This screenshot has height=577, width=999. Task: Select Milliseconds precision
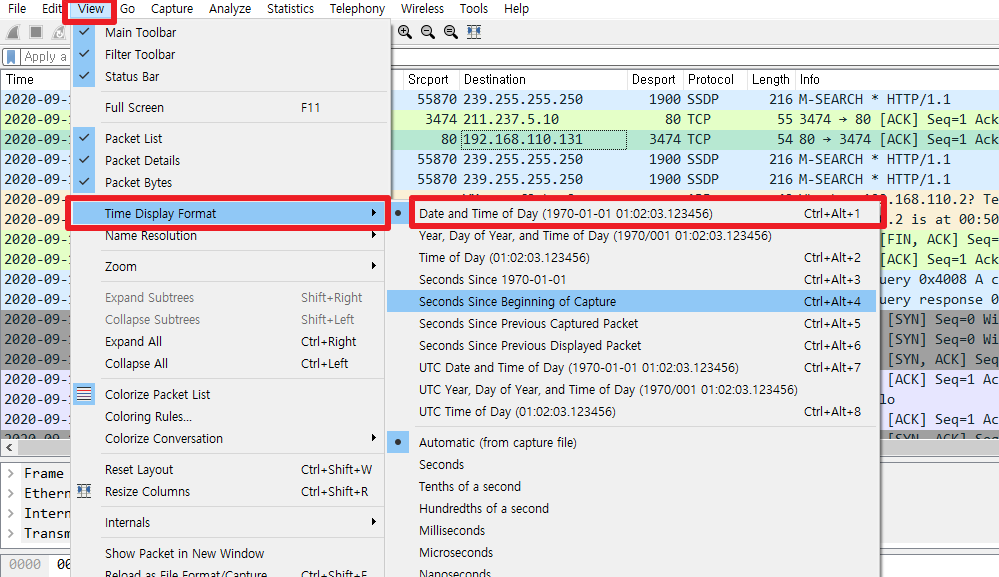click(x=632, y=531)
